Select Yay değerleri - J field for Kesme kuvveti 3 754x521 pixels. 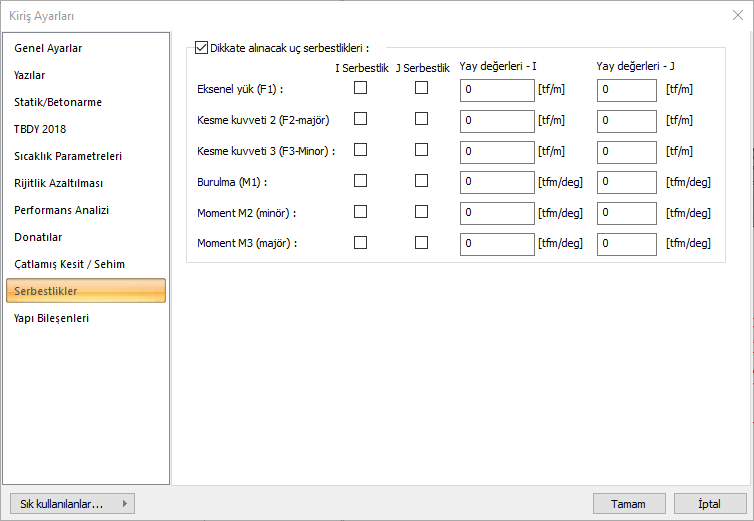click(x=627, y=151)
